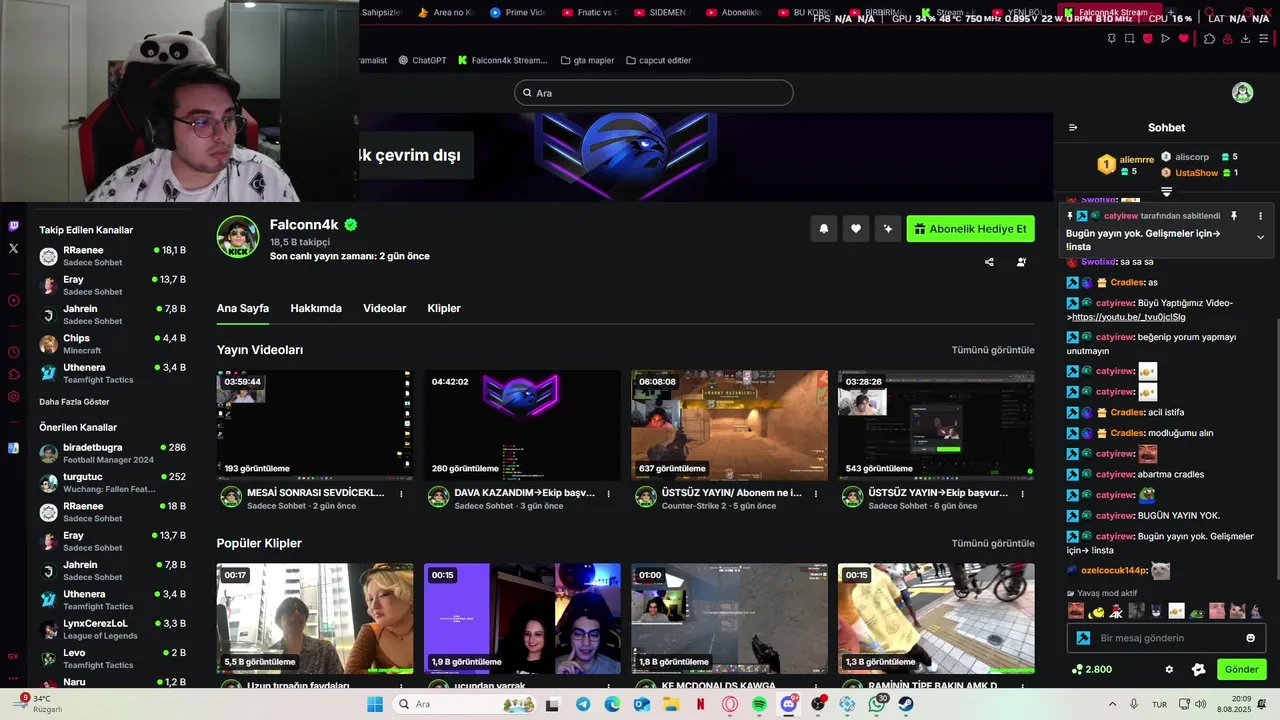Open emoji picker in chat input
Screen dimensions: 1280x720
pos(1250,638)
